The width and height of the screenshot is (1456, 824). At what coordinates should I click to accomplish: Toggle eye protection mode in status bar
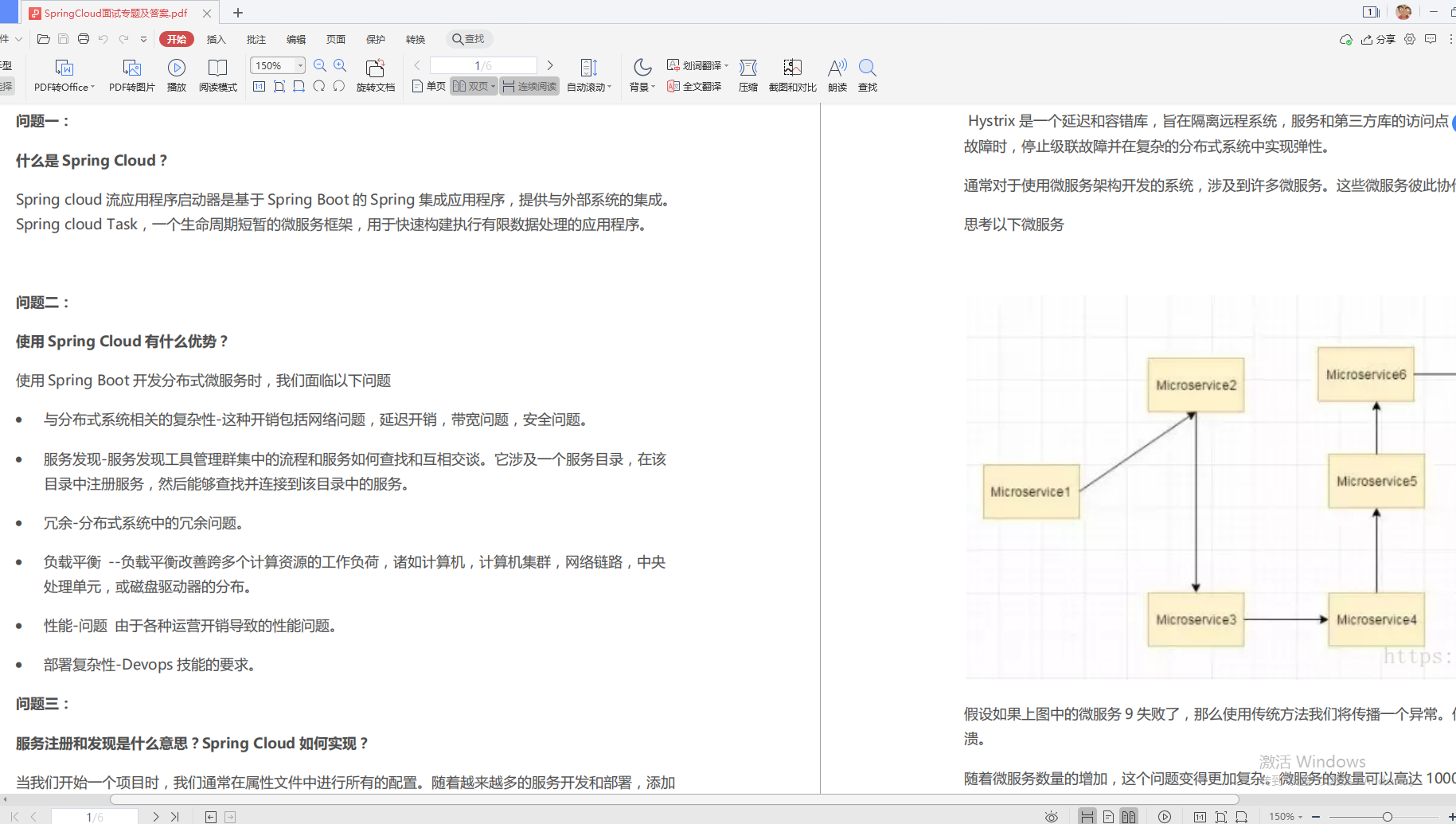[x=1052, y=817]
